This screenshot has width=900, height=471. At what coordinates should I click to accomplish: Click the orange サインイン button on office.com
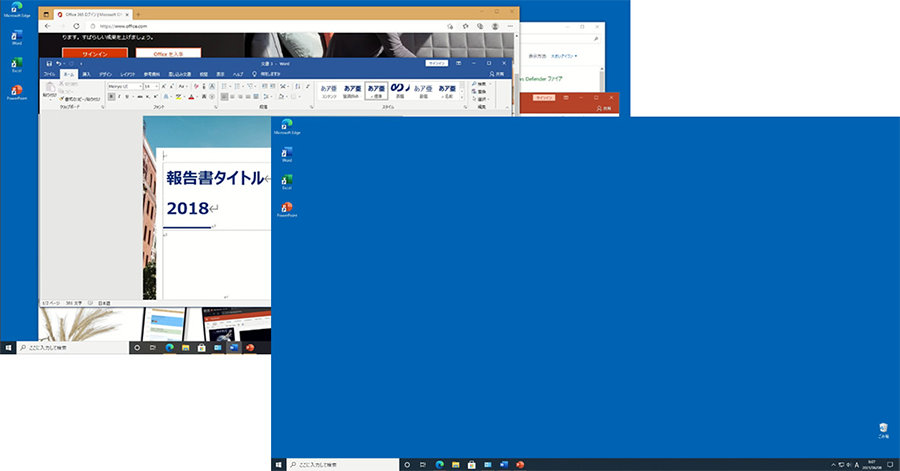click(x=95, y=54)
